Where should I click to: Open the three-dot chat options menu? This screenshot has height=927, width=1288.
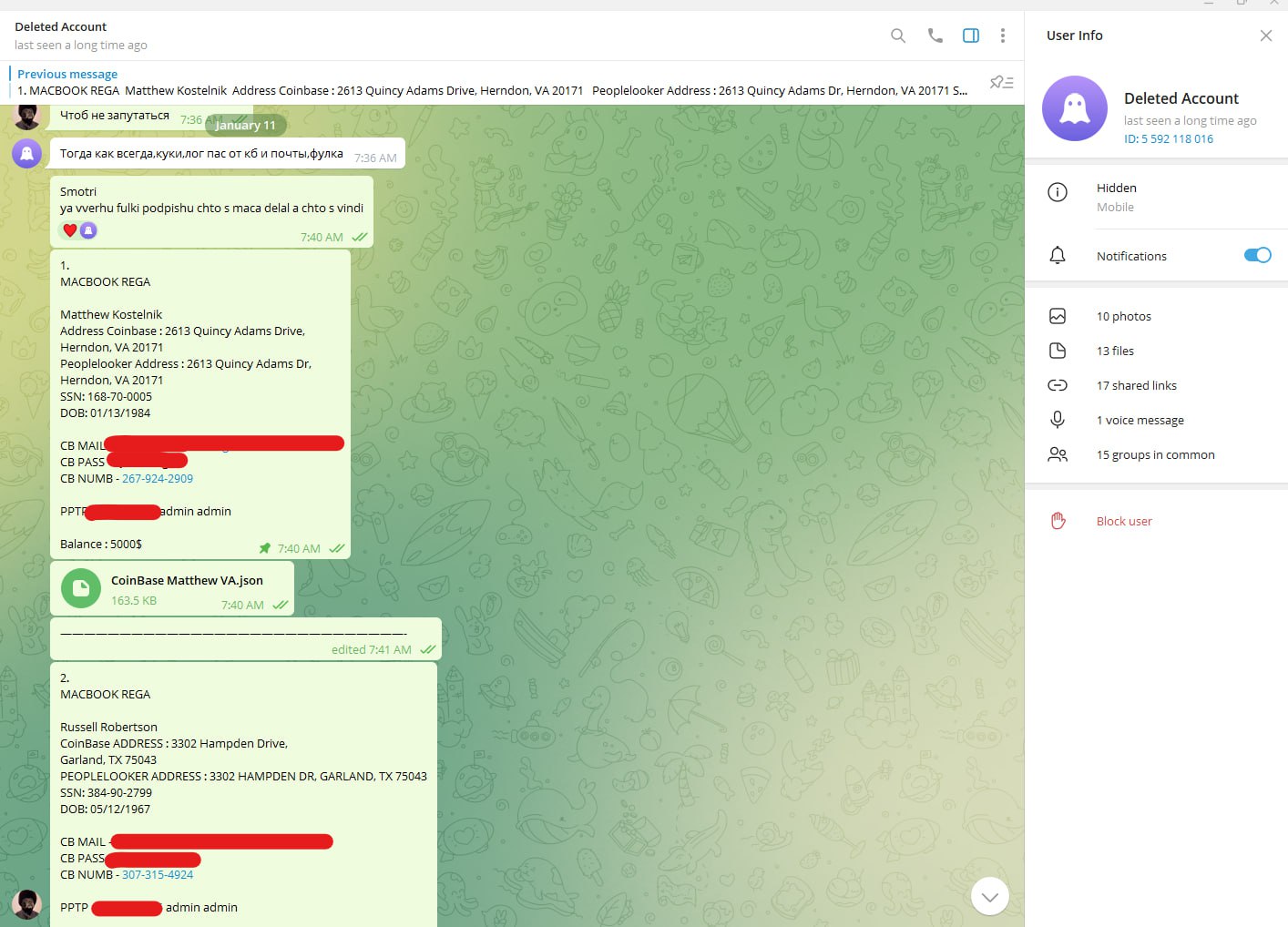(1003, 36)
